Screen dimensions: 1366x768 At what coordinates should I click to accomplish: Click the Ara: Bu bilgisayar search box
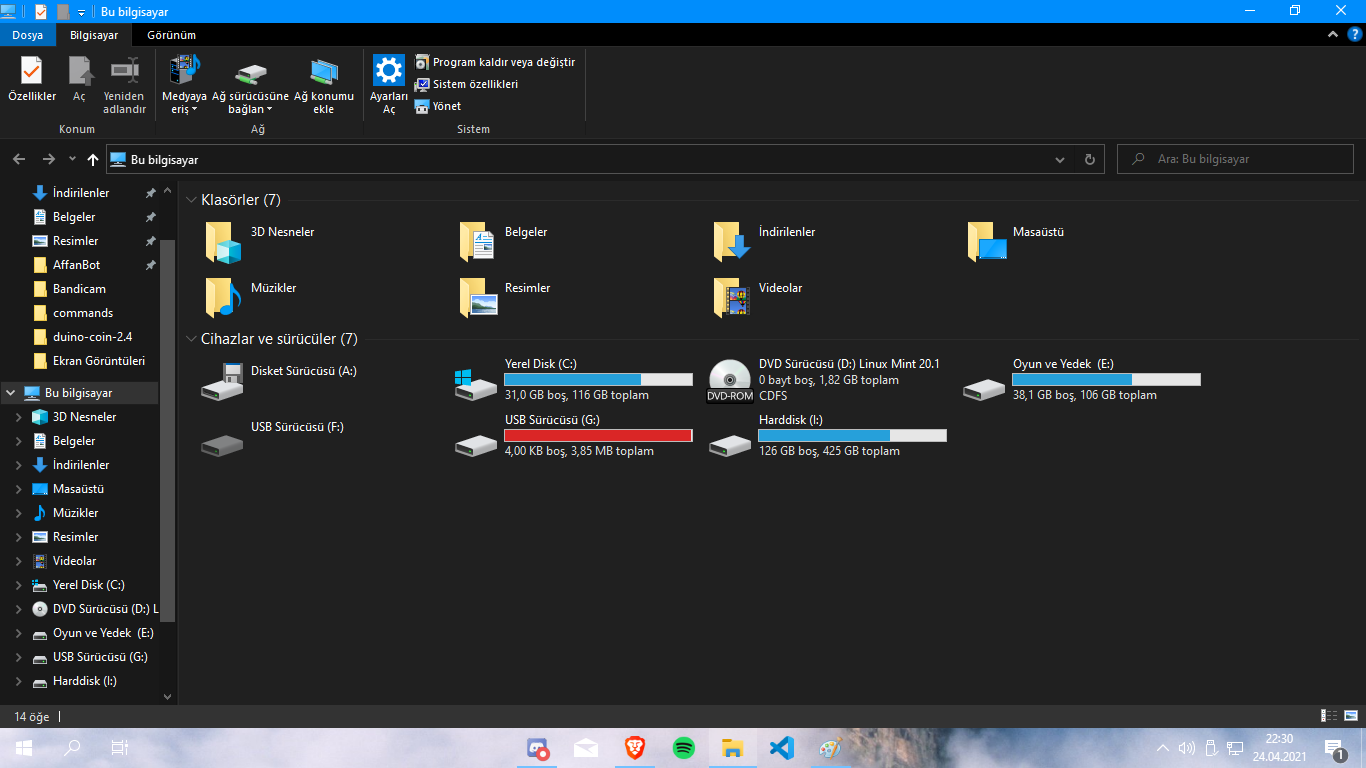click(1235, 159)
